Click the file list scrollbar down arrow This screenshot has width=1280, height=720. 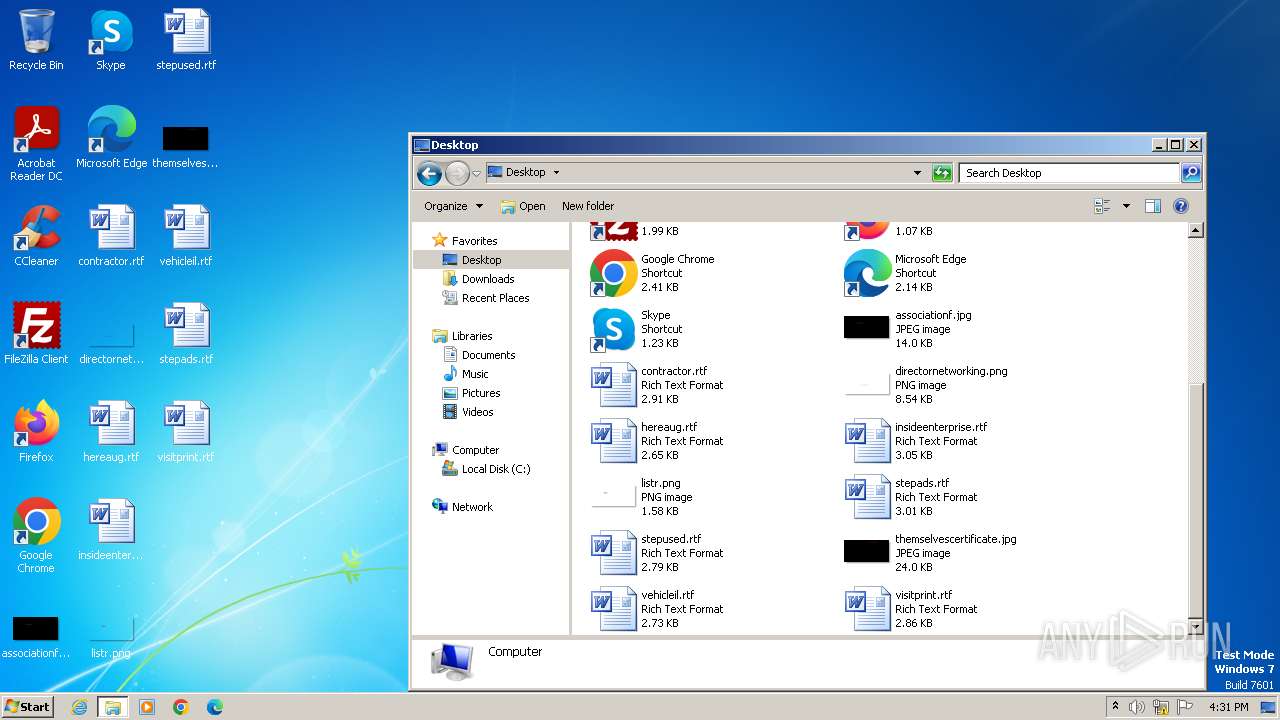pos(1194,625)
